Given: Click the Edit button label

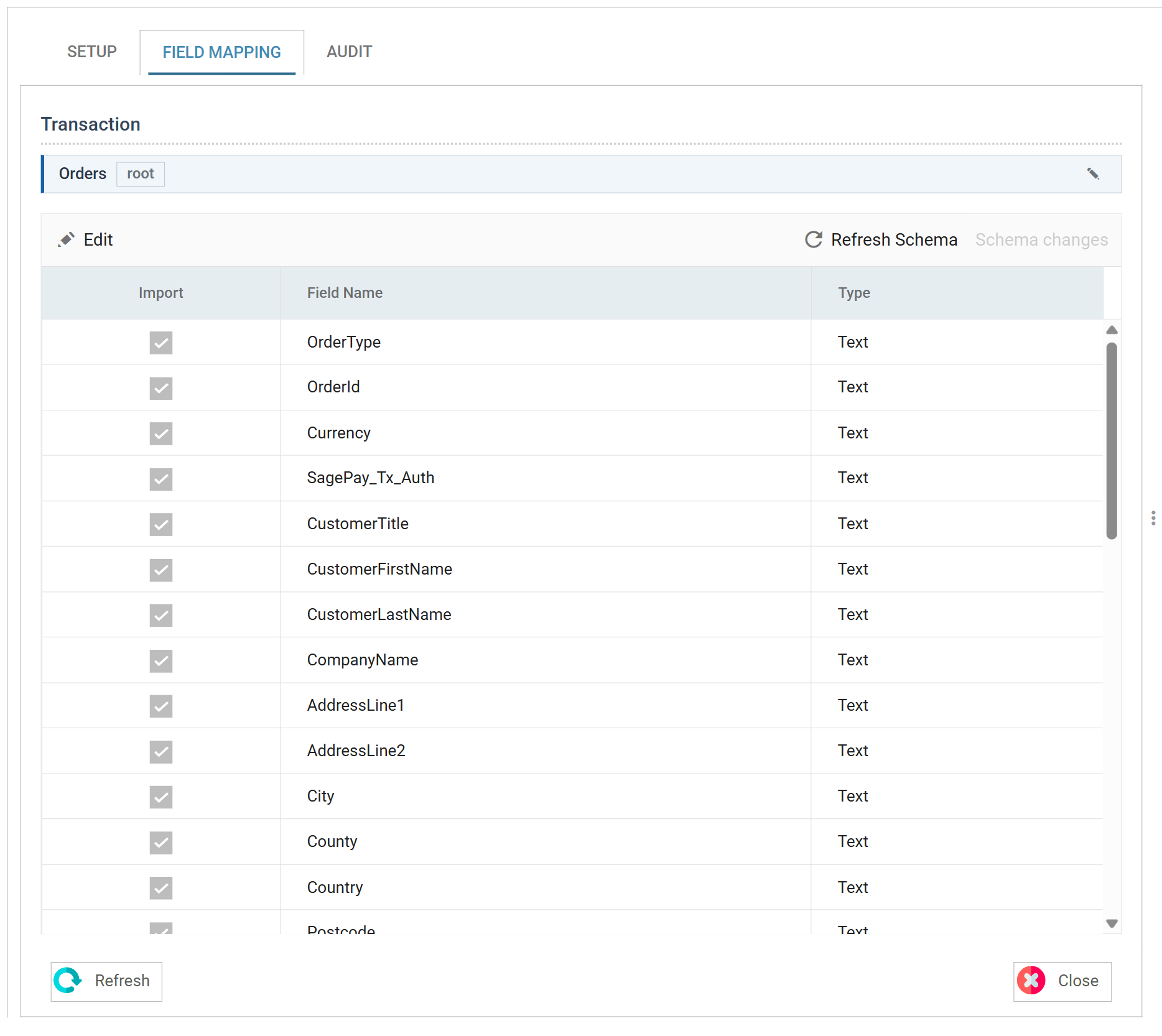Looking at the screenshot, I should [98, 239].
